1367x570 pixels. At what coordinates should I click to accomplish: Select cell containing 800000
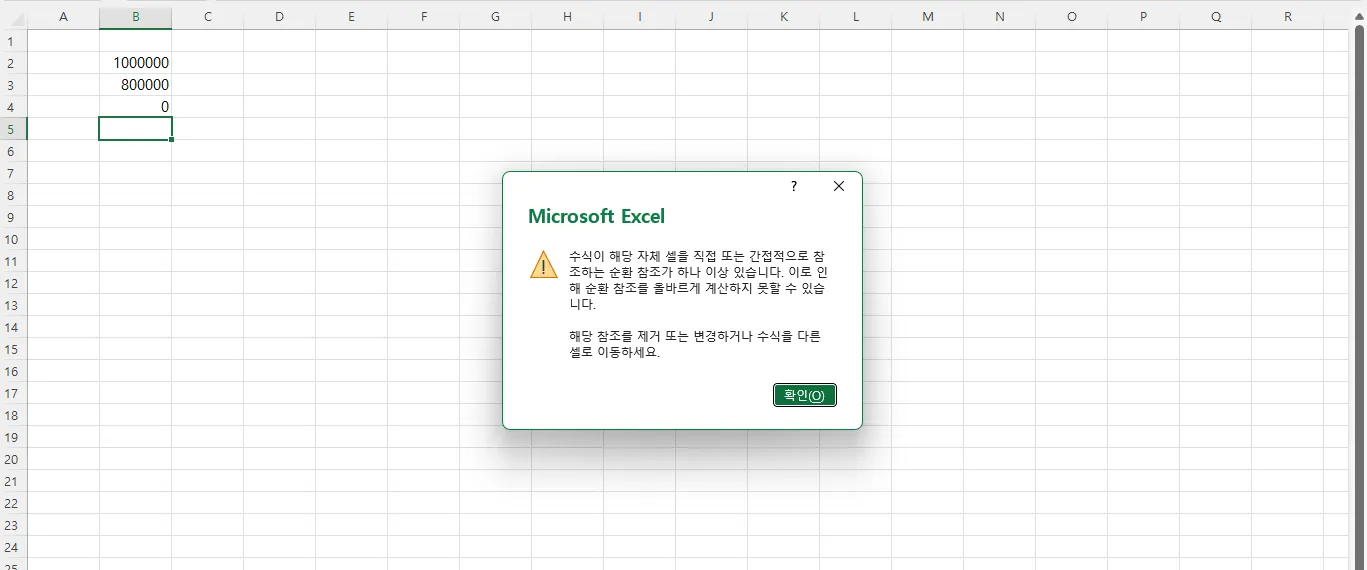(x=135, y=85)
